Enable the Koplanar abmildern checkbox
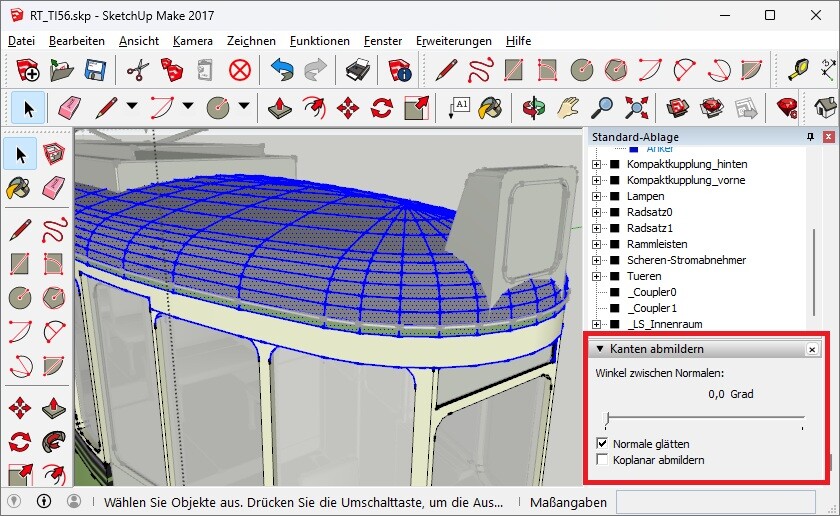Screen dimensions: 840x516 pos(602,460)
